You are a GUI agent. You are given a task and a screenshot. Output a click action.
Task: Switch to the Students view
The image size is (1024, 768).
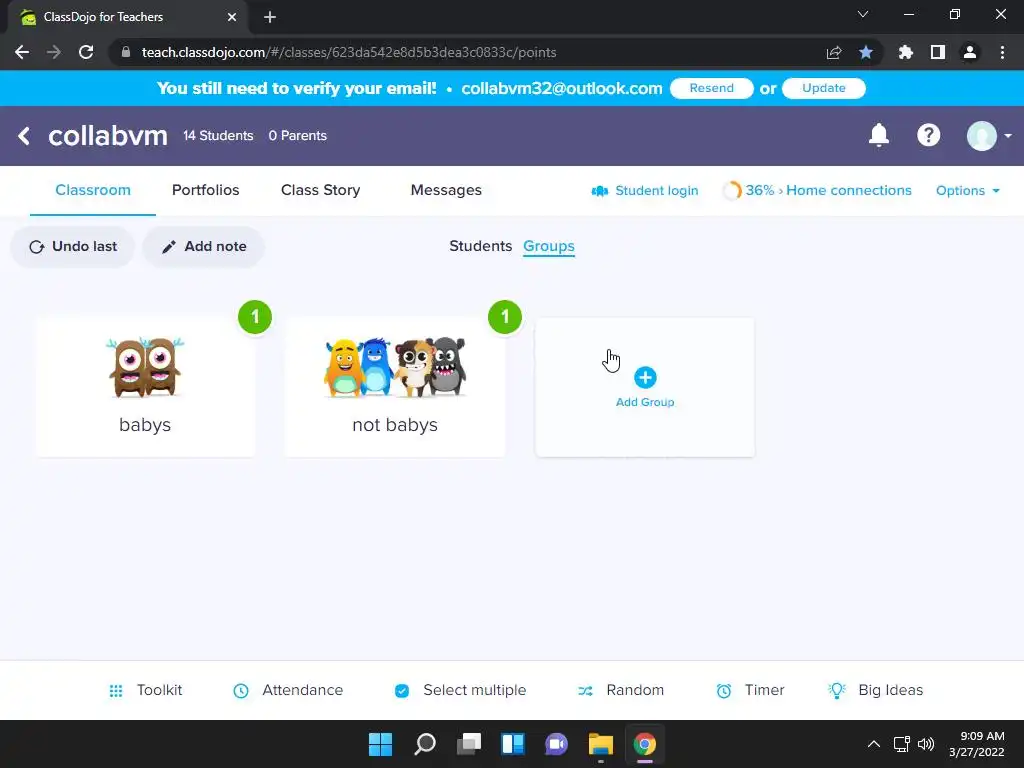click(x=481, y=246)
